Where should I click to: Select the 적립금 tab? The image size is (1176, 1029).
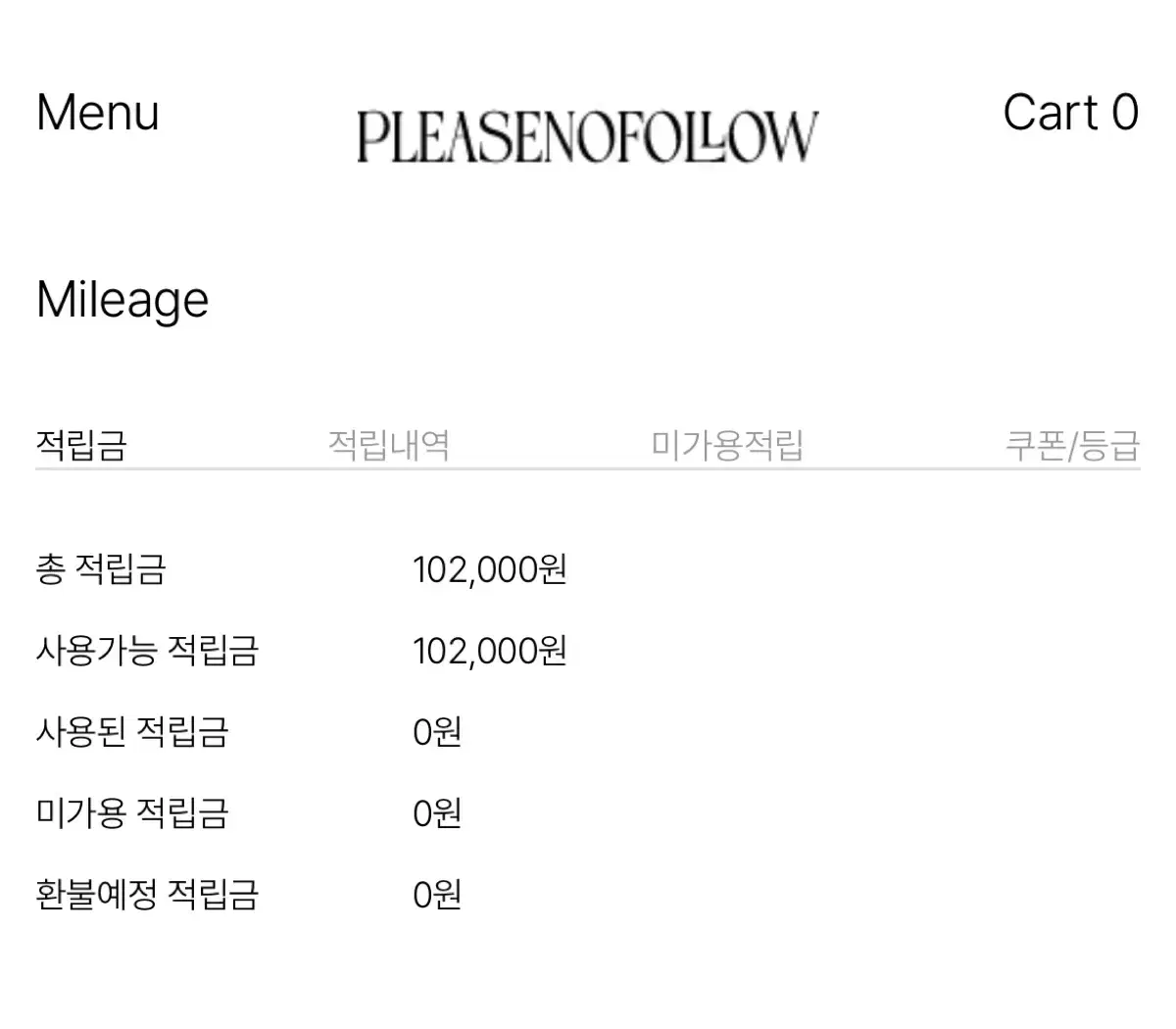pos(81,445)
